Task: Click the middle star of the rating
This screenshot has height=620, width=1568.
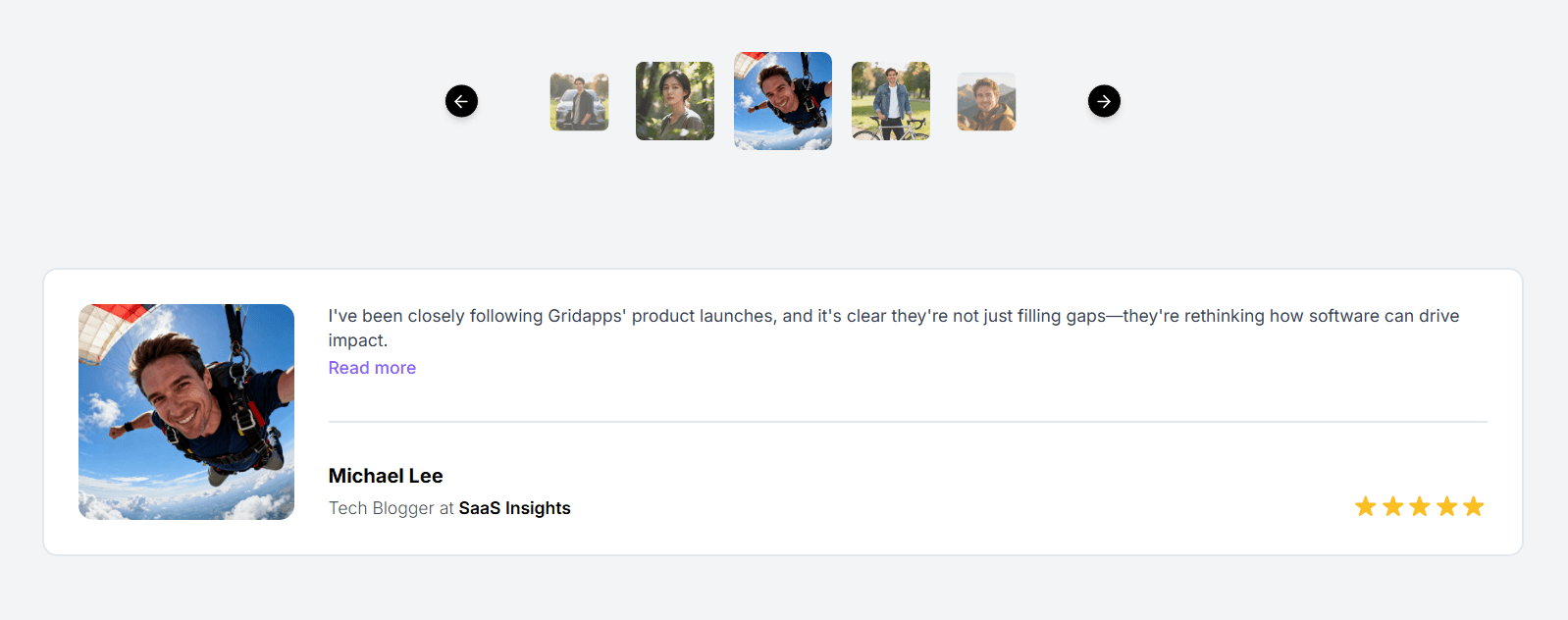Action: pos(1418,506)
